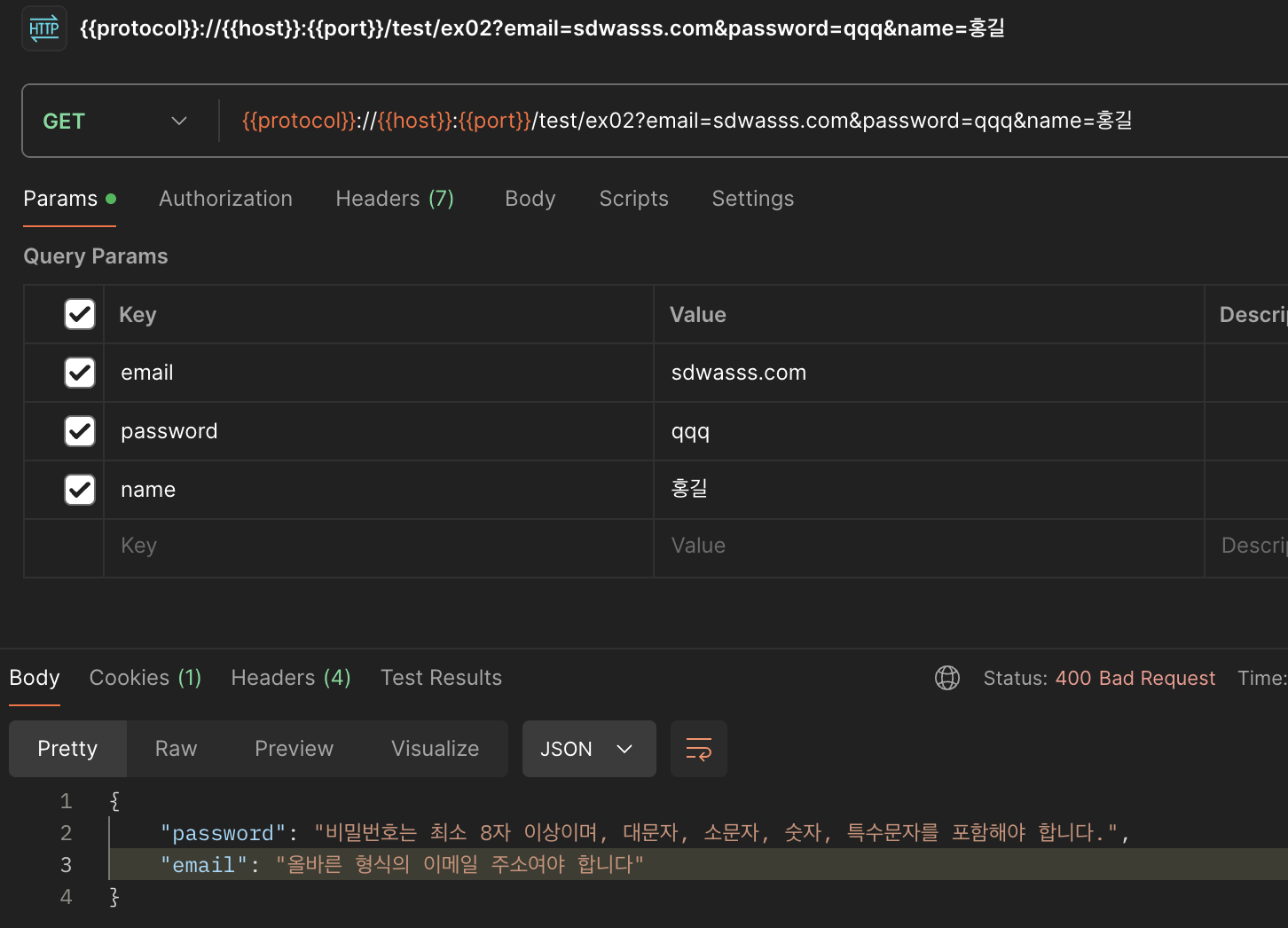Switch to Preview response view
The height and width of the screenshot is (928, 1288).
click(x=294, y=749)
